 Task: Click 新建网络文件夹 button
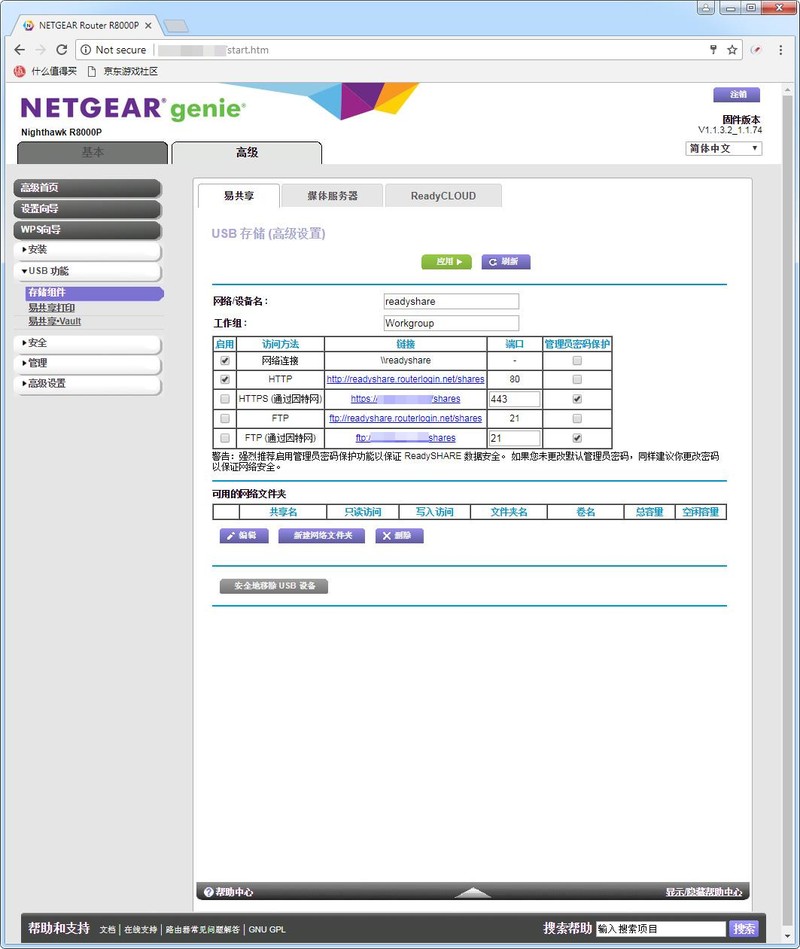click(321, 536)
